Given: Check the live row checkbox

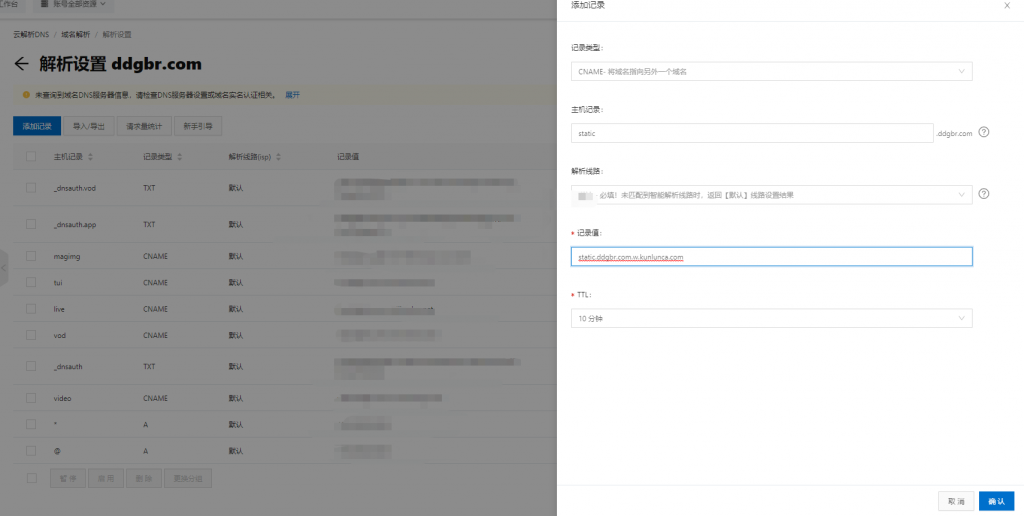Looking at the screenshot, I should coord(31,308).
